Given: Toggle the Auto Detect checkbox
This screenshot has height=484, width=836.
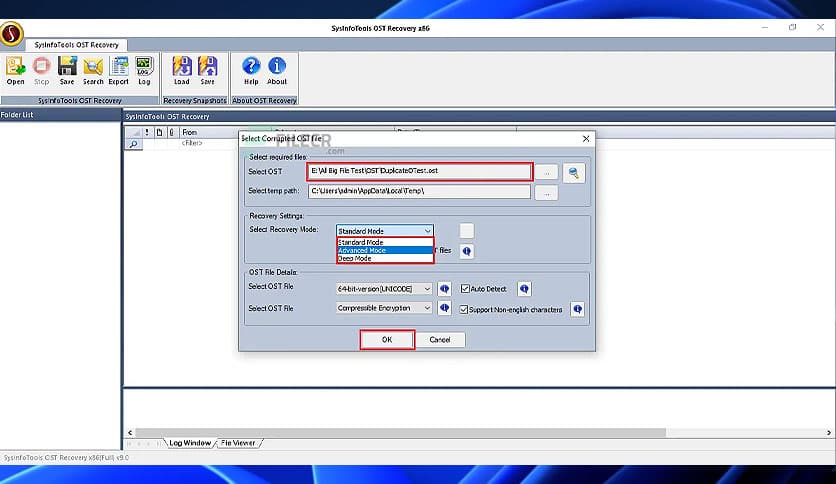Looking at the screenshot, I should coord(465,288).
